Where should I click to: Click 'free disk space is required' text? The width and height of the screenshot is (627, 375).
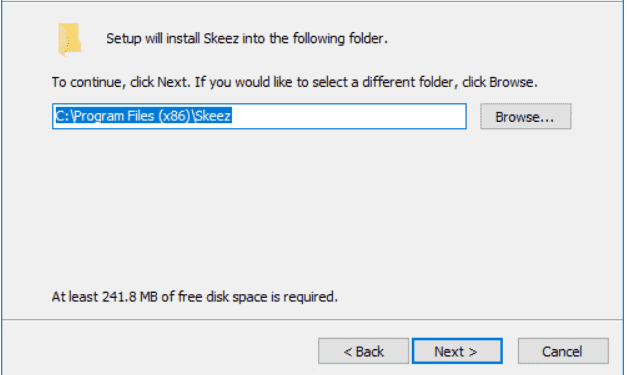tap(258, 297)
